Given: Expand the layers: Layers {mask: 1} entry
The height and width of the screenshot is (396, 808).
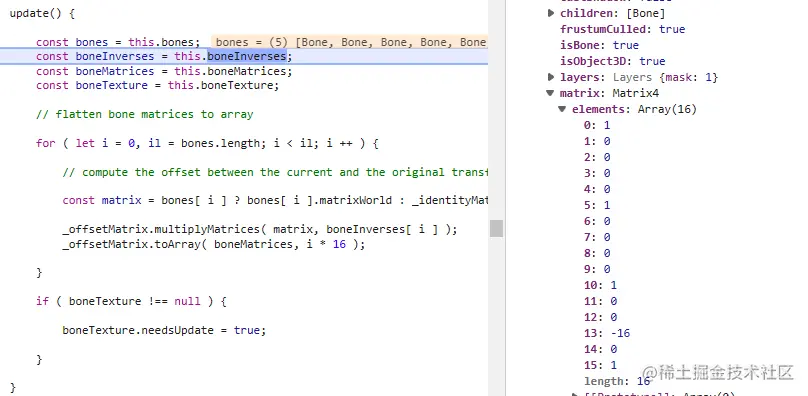Looking at the screenshot, I should [551, 77].
